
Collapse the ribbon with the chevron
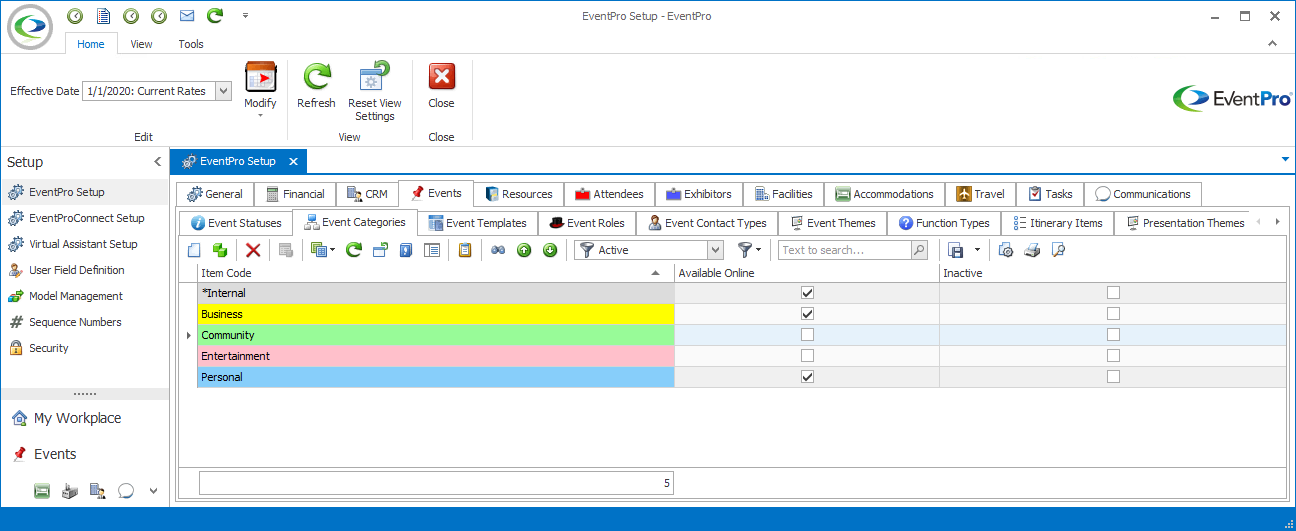(x=1273, y=44)
